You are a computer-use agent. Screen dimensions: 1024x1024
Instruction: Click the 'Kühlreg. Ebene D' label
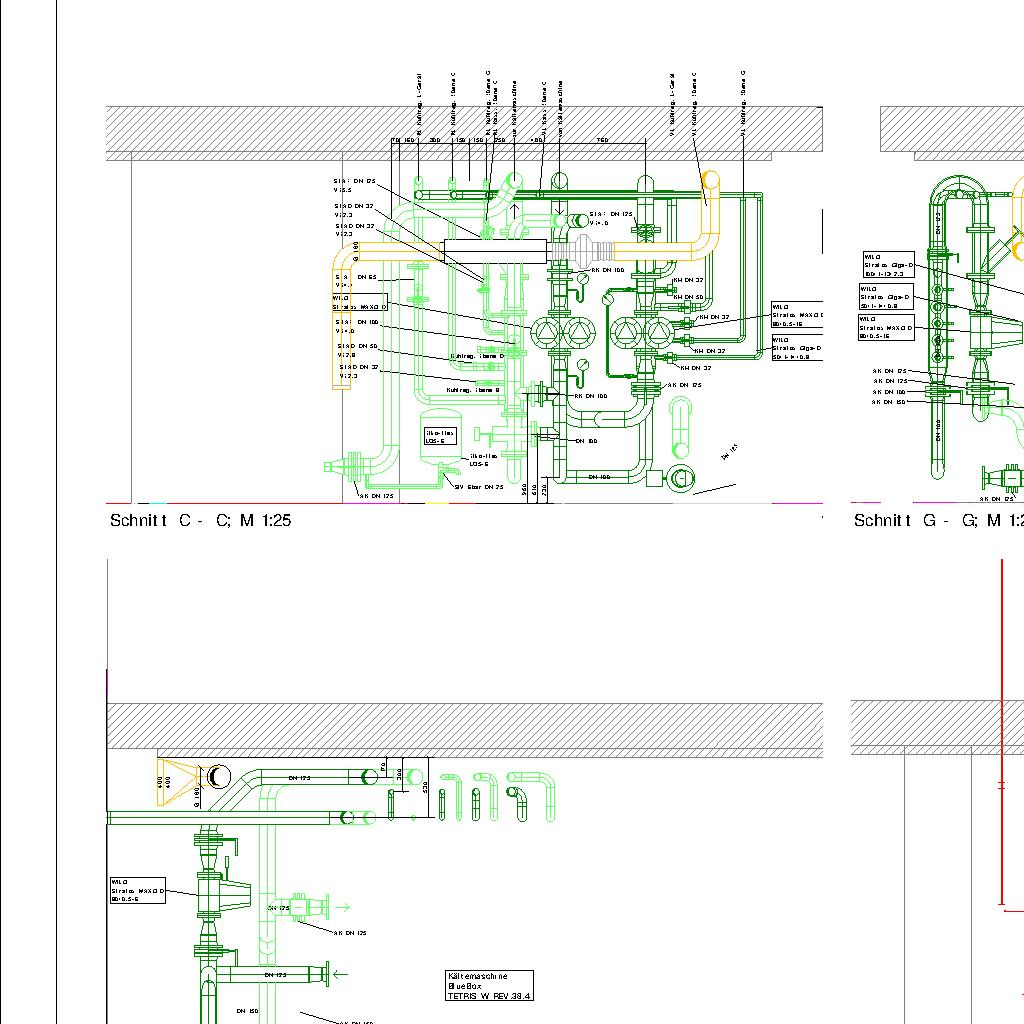click(x=477, y=357)
